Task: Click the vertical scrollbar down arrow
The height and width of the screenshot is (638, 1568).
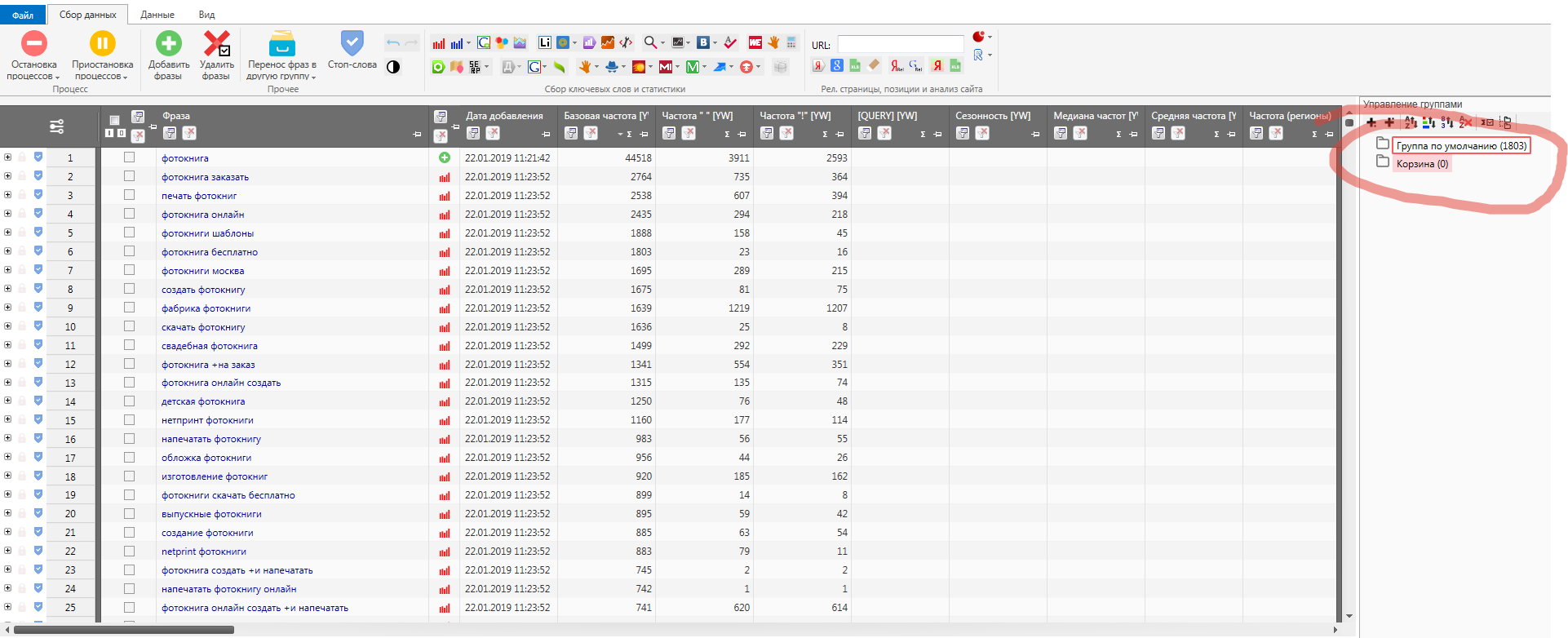Action: tap(1349, 616)
